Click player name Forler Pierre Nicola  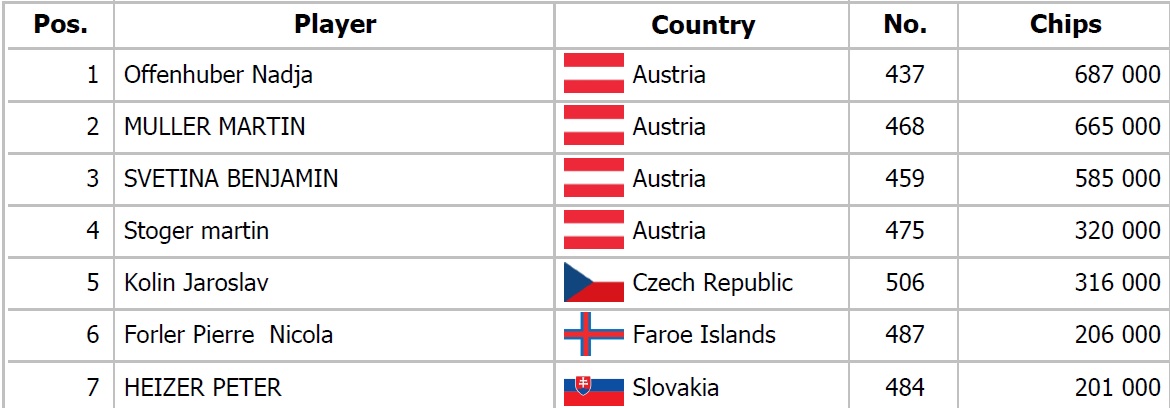pos(228,335)
